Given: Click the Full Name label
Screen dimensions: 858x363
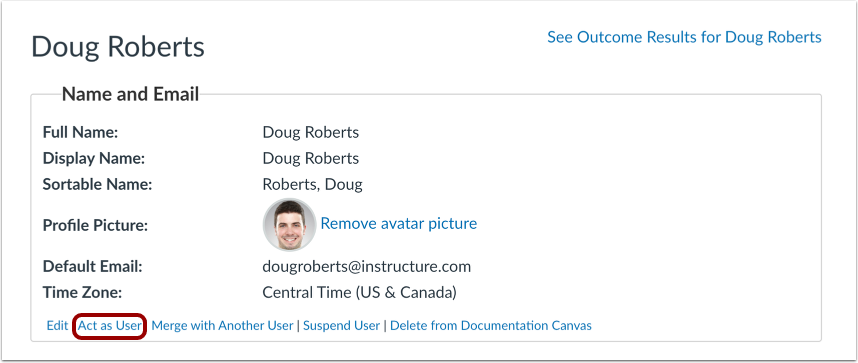Looking at the screenshot, I should coord(80,132).
